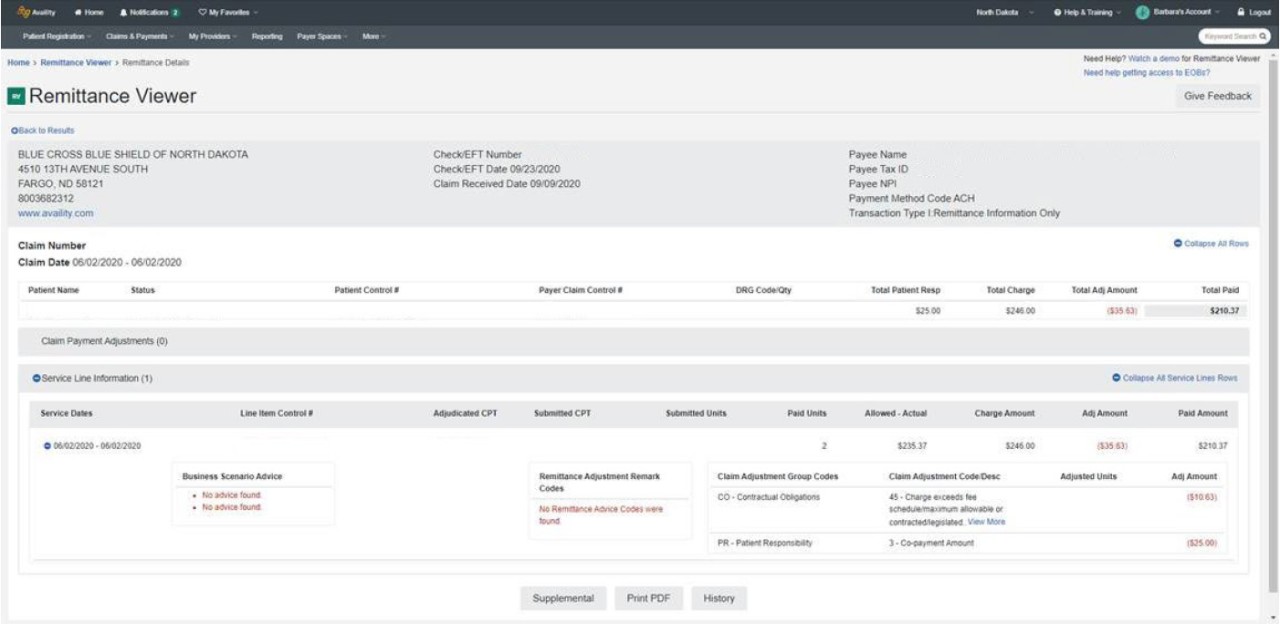Open Need help getting access to EOBs link
The image size is (1280, 624).
[1148, 73]
